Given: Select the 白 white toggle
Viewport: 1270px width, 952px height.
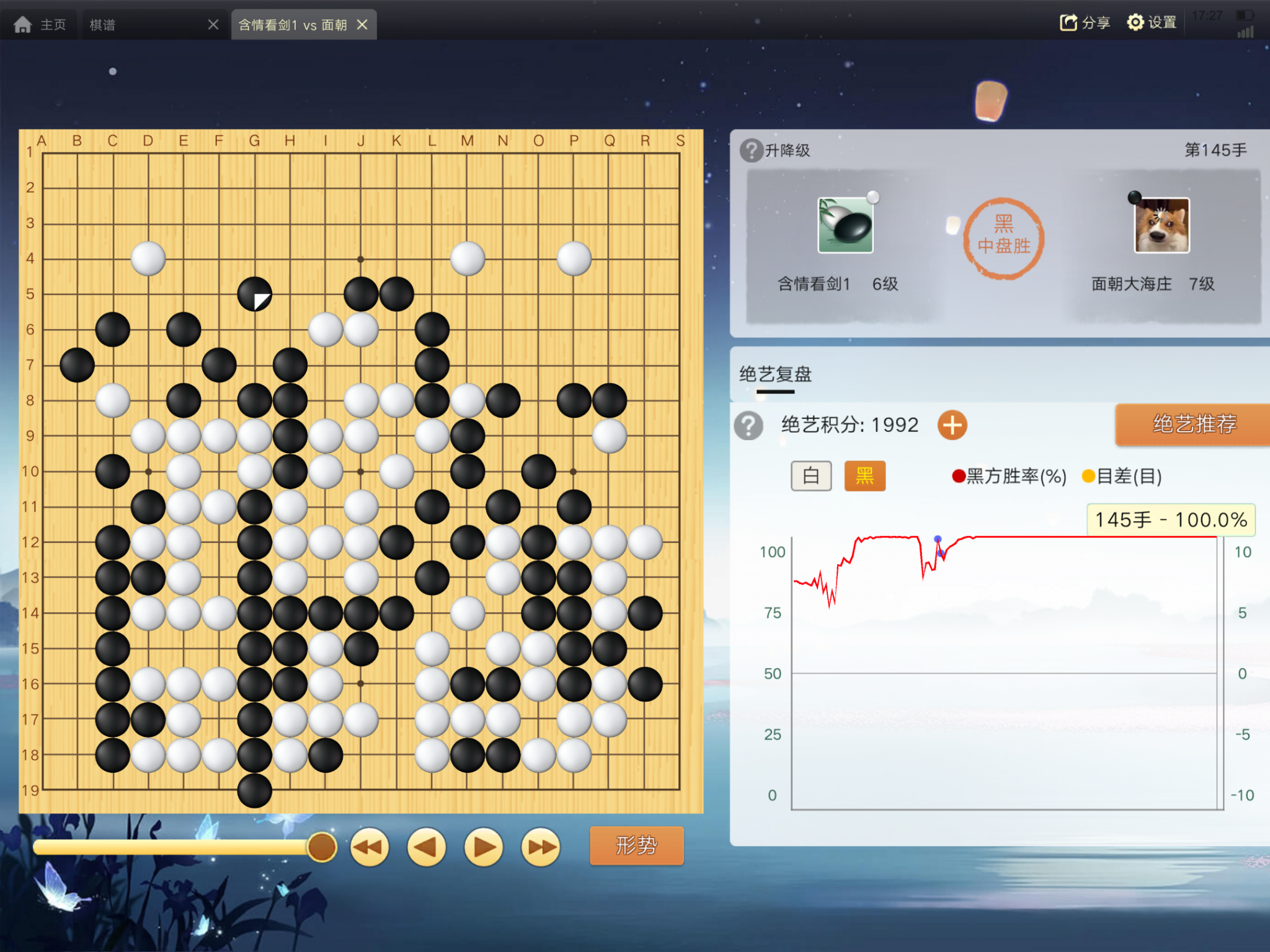Looking at the screenshot, I should coord(811,476).
